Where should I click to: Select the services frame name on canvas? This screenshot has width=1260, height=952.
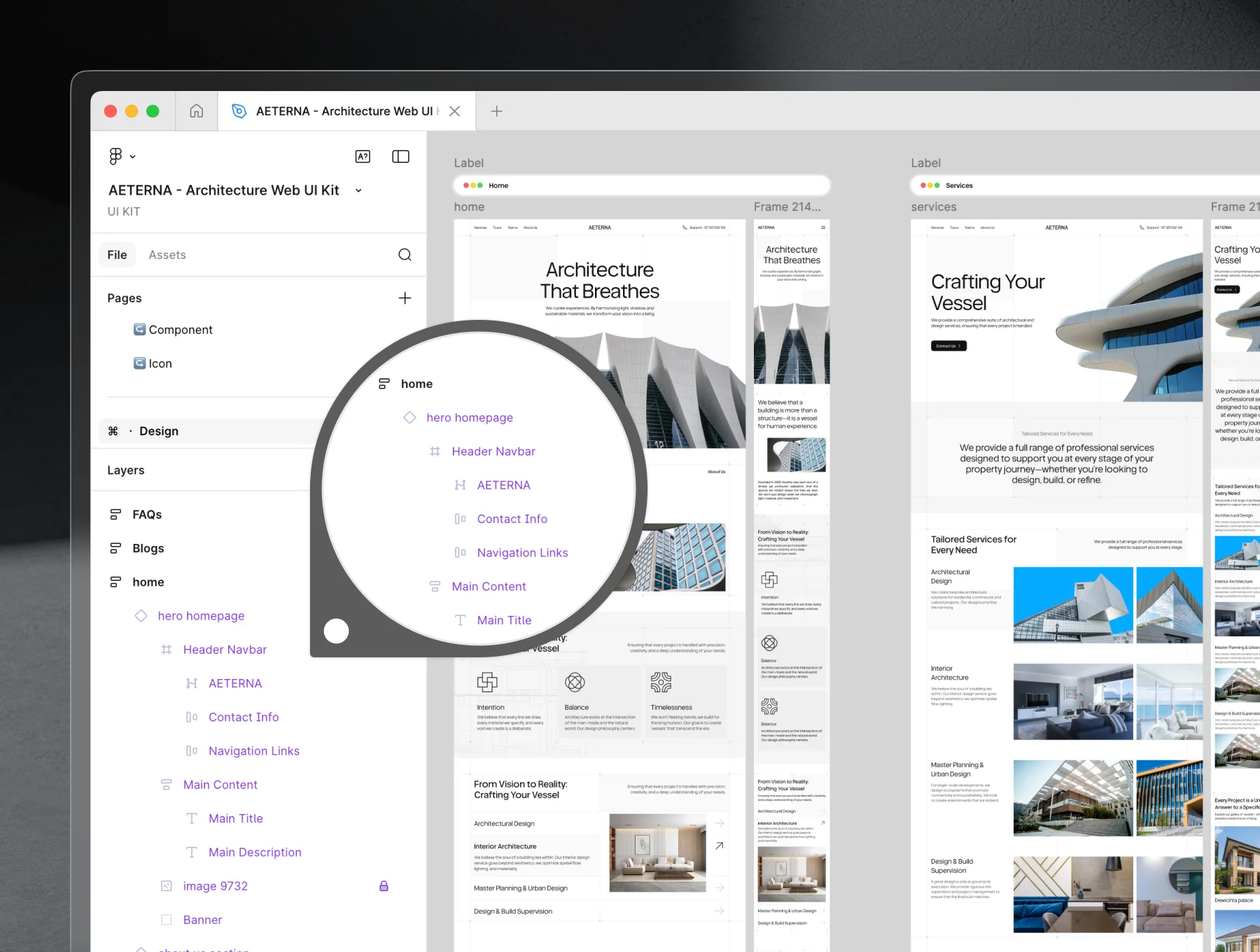click(934, 207)
